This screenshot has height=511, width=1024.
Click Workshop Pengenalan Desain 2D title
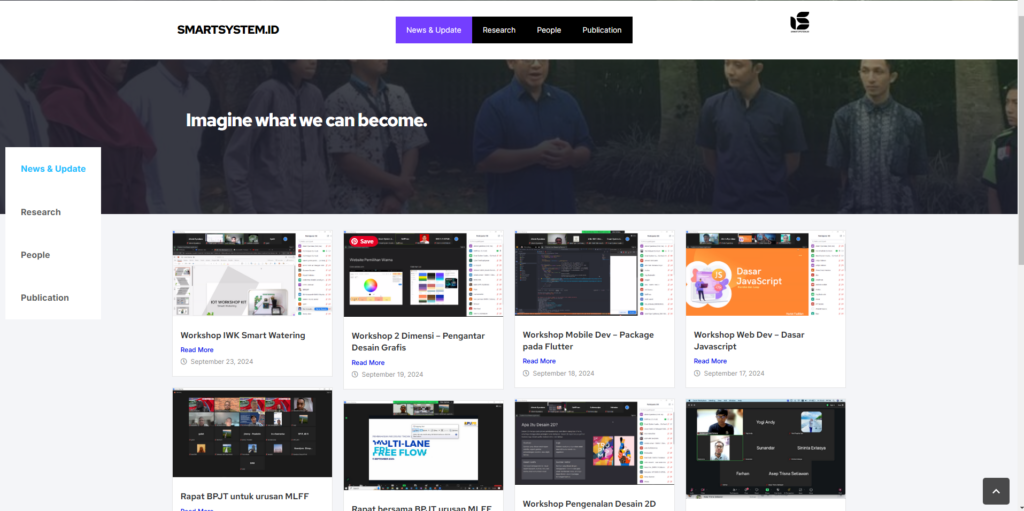point(589,504)
